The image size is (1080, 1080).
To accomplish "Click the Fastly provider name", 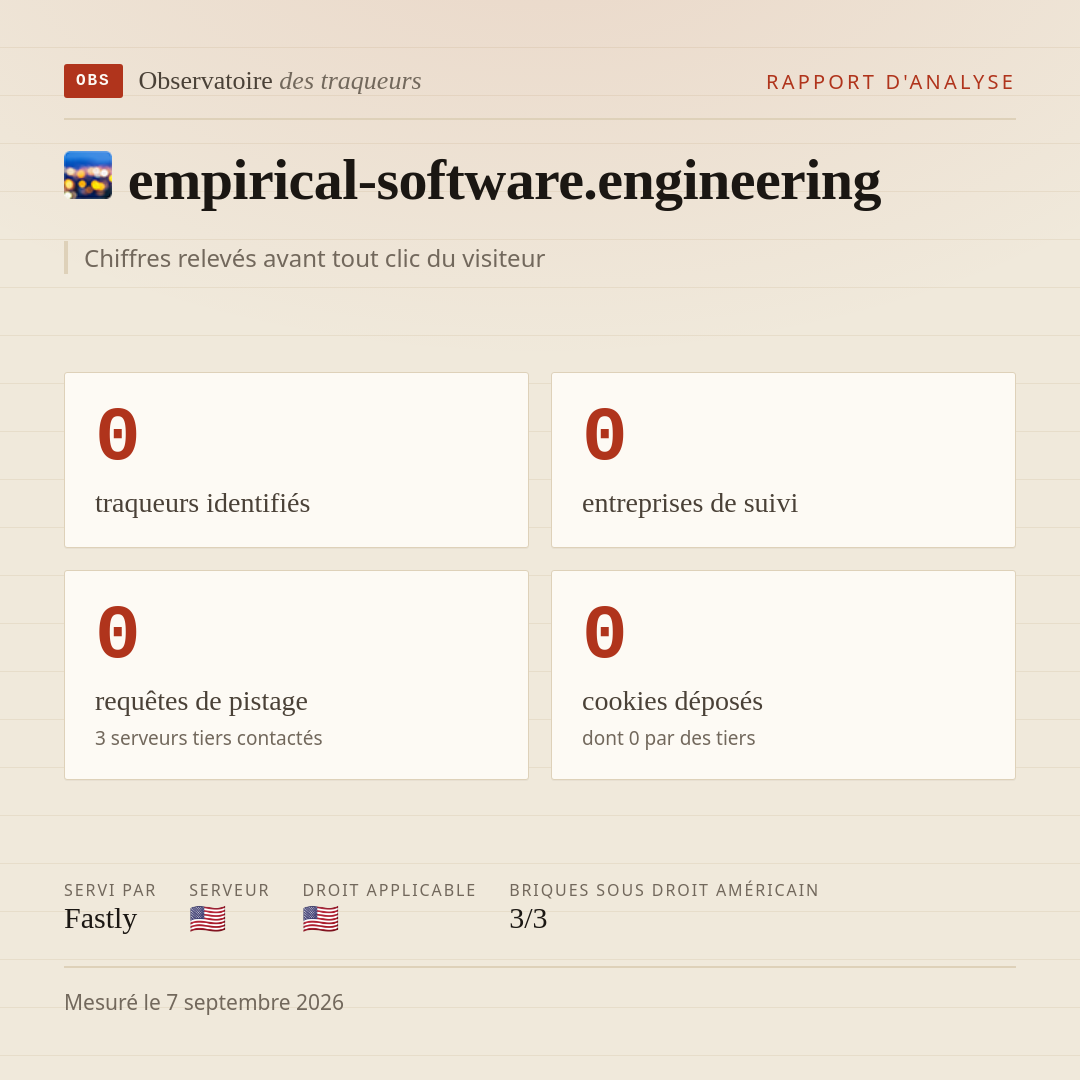I will click(101, 919).
